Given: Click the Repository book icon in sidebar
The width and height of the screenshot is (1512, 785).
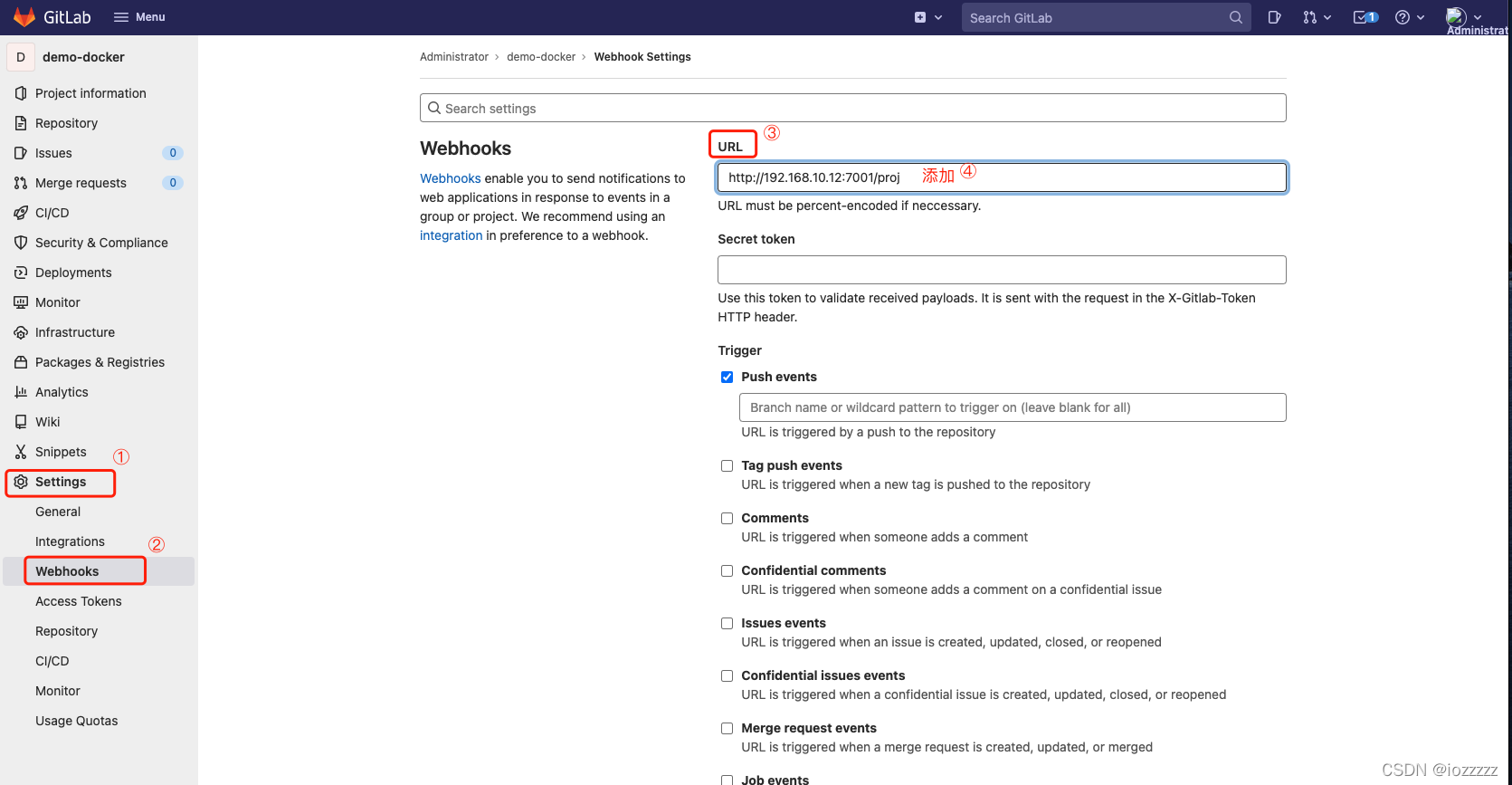Looking at the screenshot, I should coord(21,123).
